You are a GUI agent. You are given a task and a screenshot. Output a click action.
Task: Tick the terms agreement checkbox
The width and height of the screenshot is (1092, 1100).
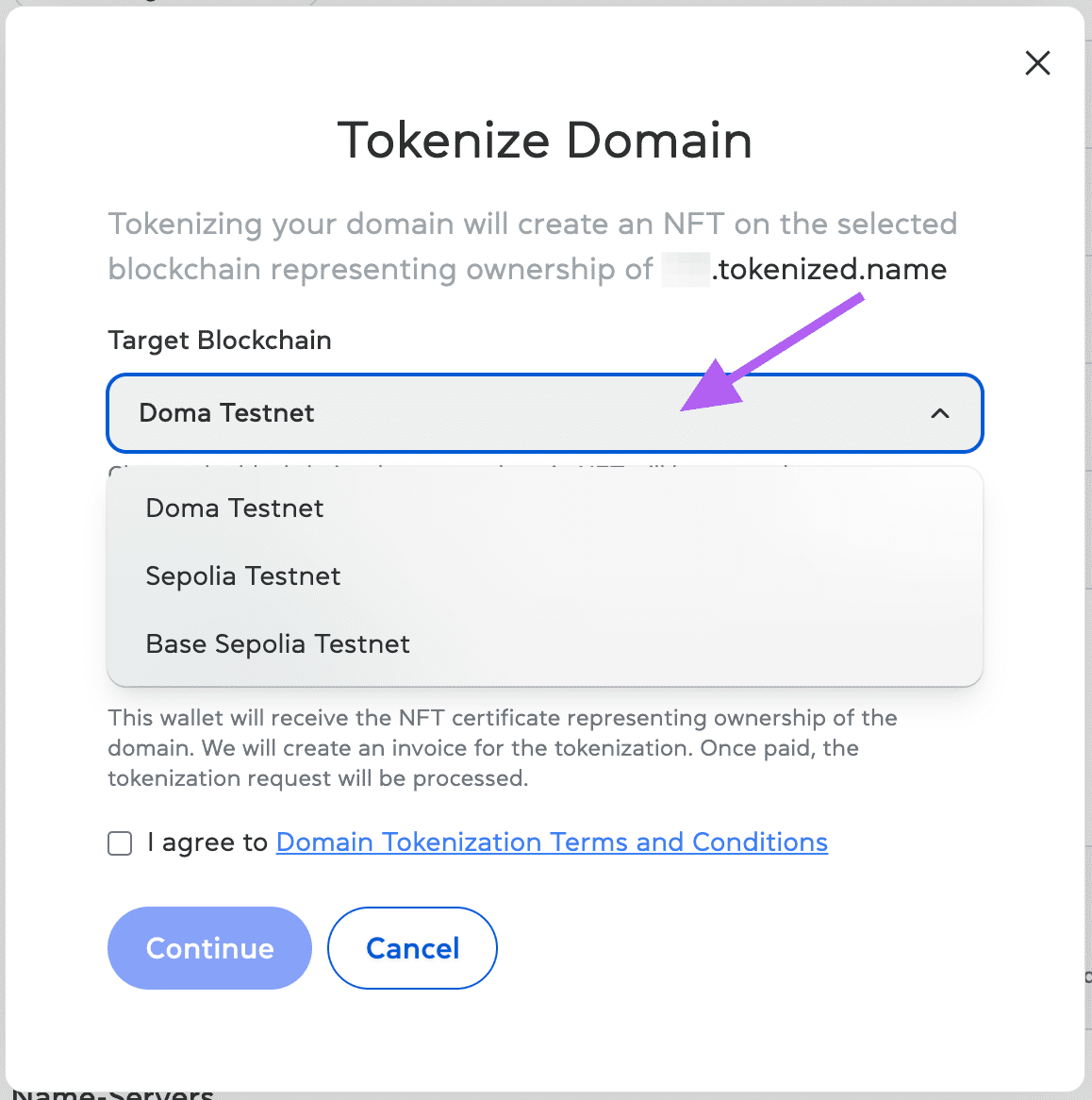(120, 842)
